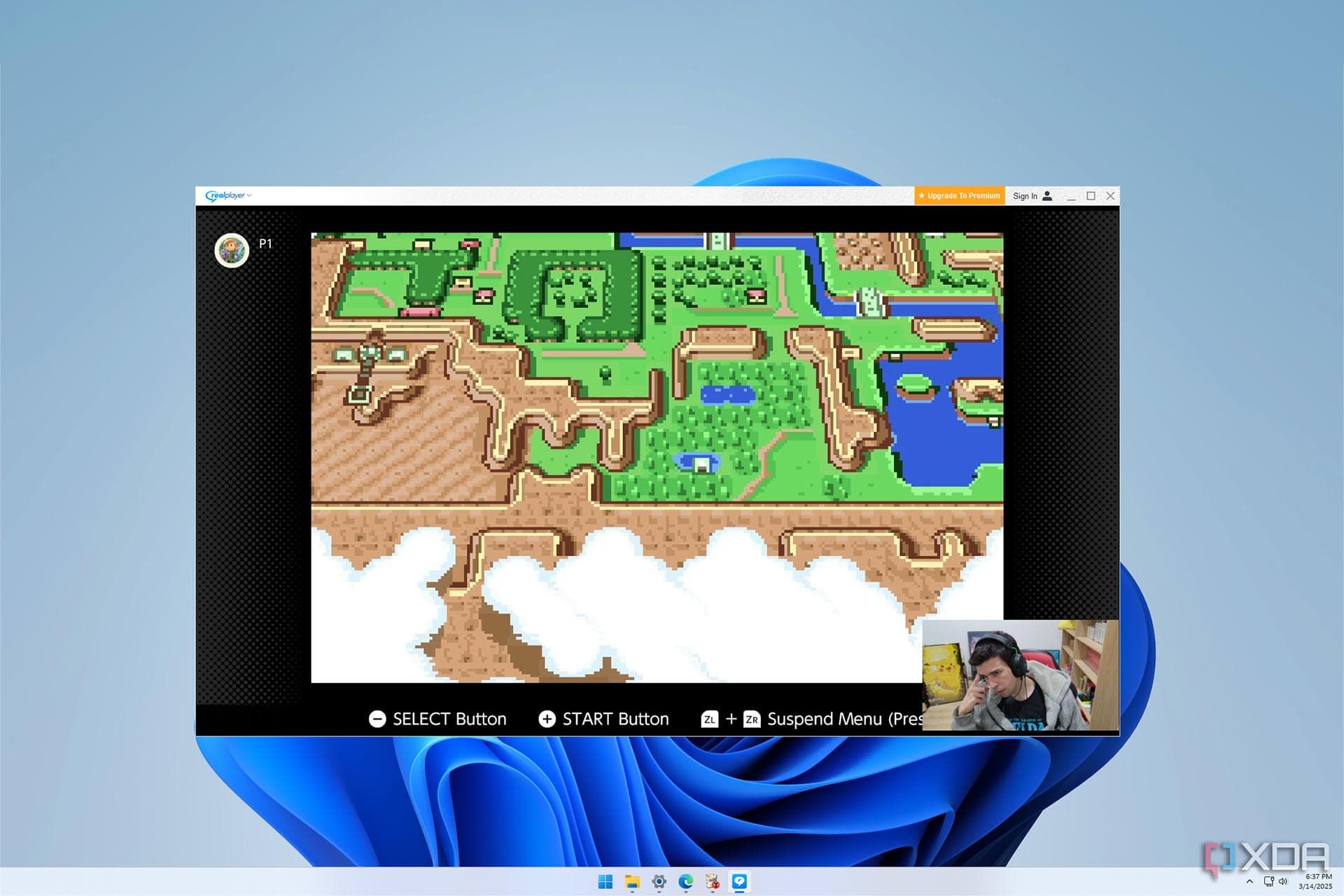Expand the hidden system tray icons chevron
The image size is (1344, 896).
[x=1249, y=881]
